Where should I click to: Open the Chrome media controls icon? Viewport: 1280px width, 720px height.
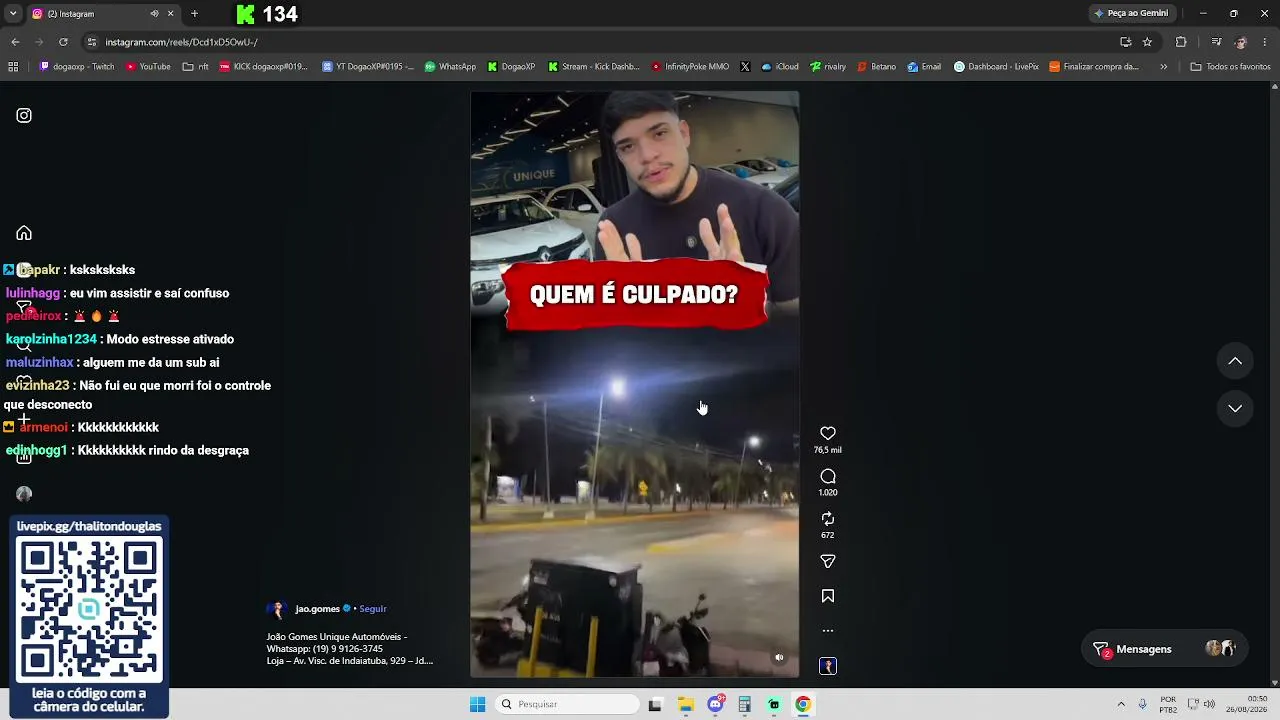(1216, 42)
